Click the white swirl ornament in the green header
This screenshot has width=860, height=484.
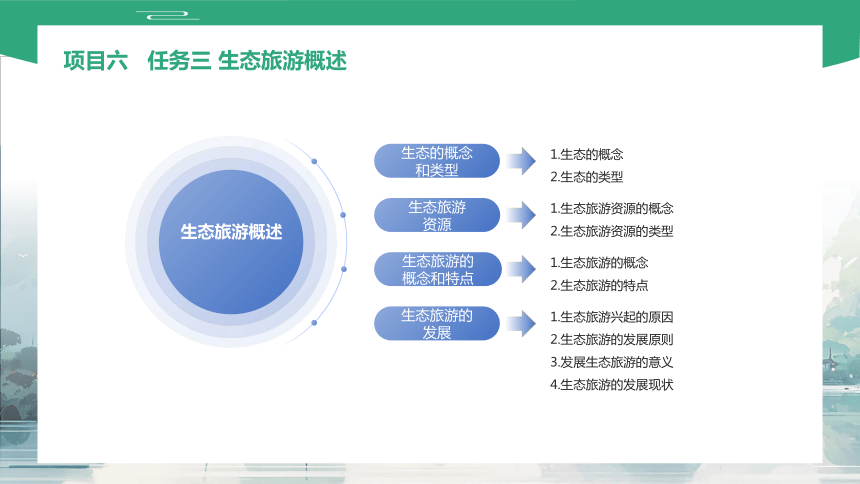click(168, 15)
